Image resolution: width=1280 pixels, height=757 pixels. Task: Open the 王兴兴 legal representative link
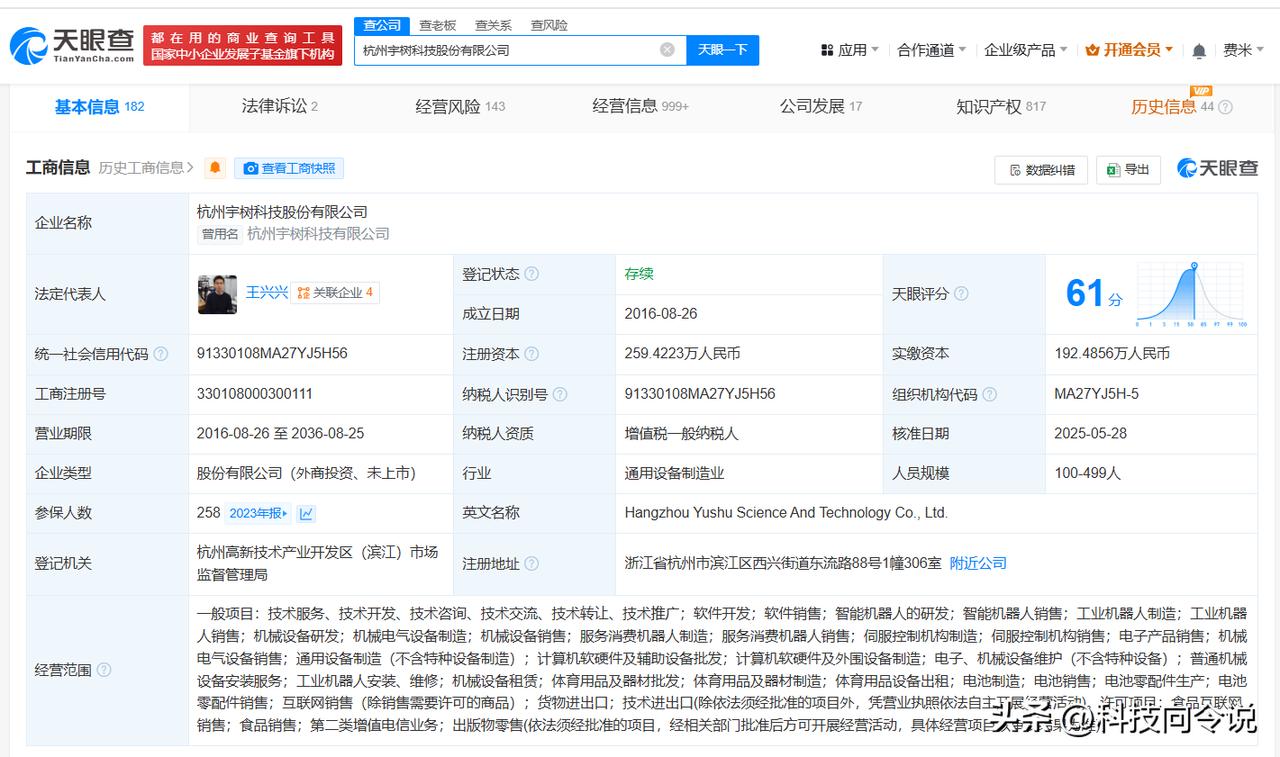[x=267, y=293]
